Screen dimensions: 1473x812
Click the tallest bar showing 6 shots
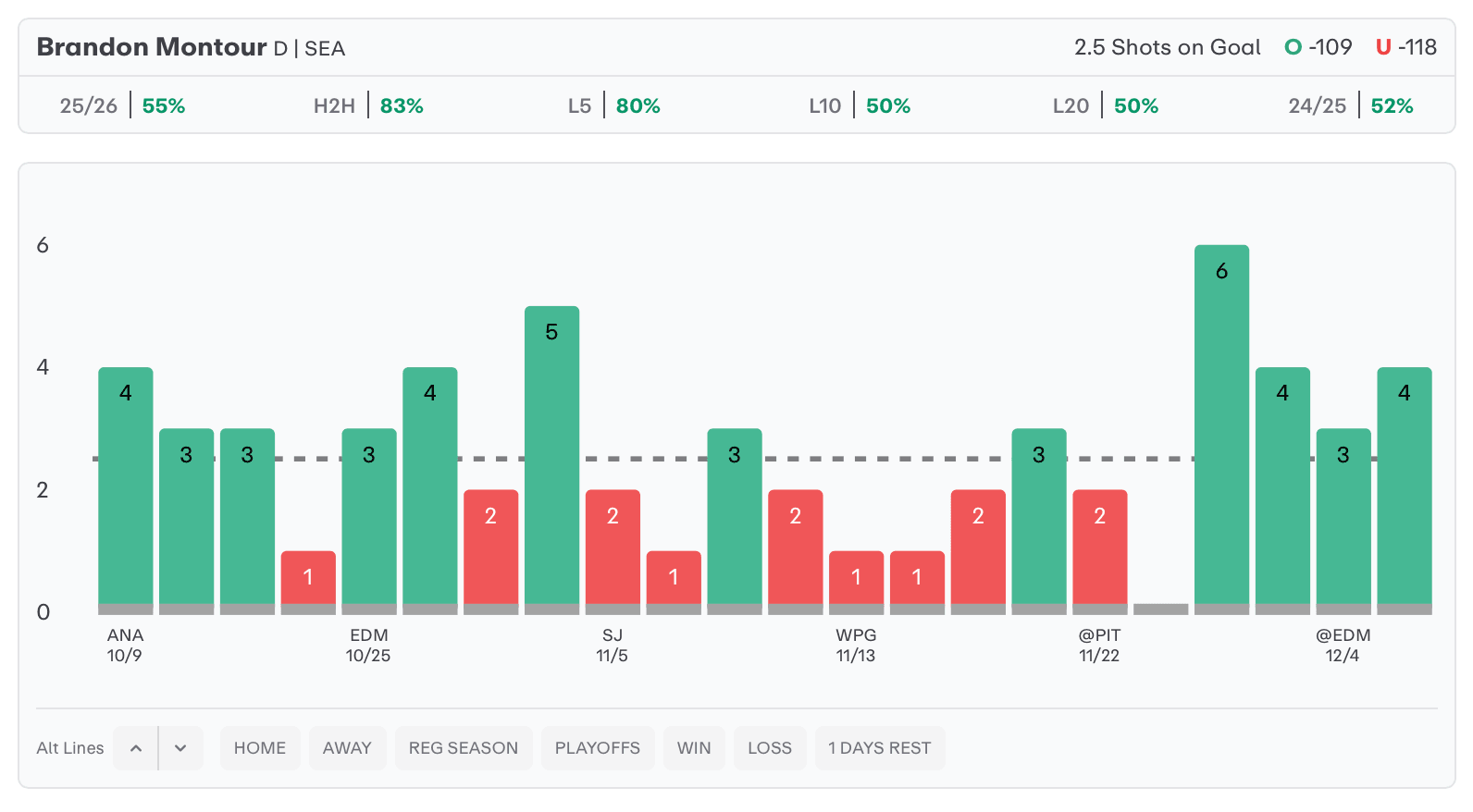(1221, 425)
